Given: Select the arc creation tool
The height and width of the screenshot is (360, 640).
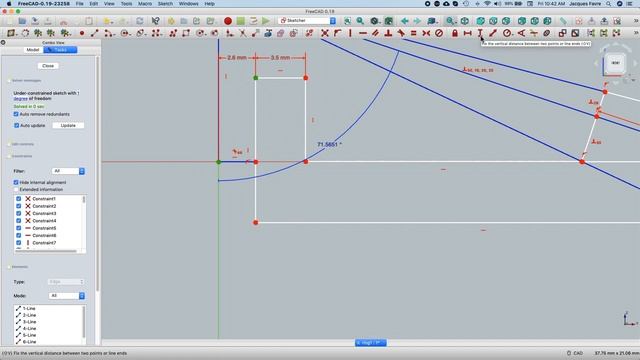Looking at the screenshot, I should (x=108, y=33).
